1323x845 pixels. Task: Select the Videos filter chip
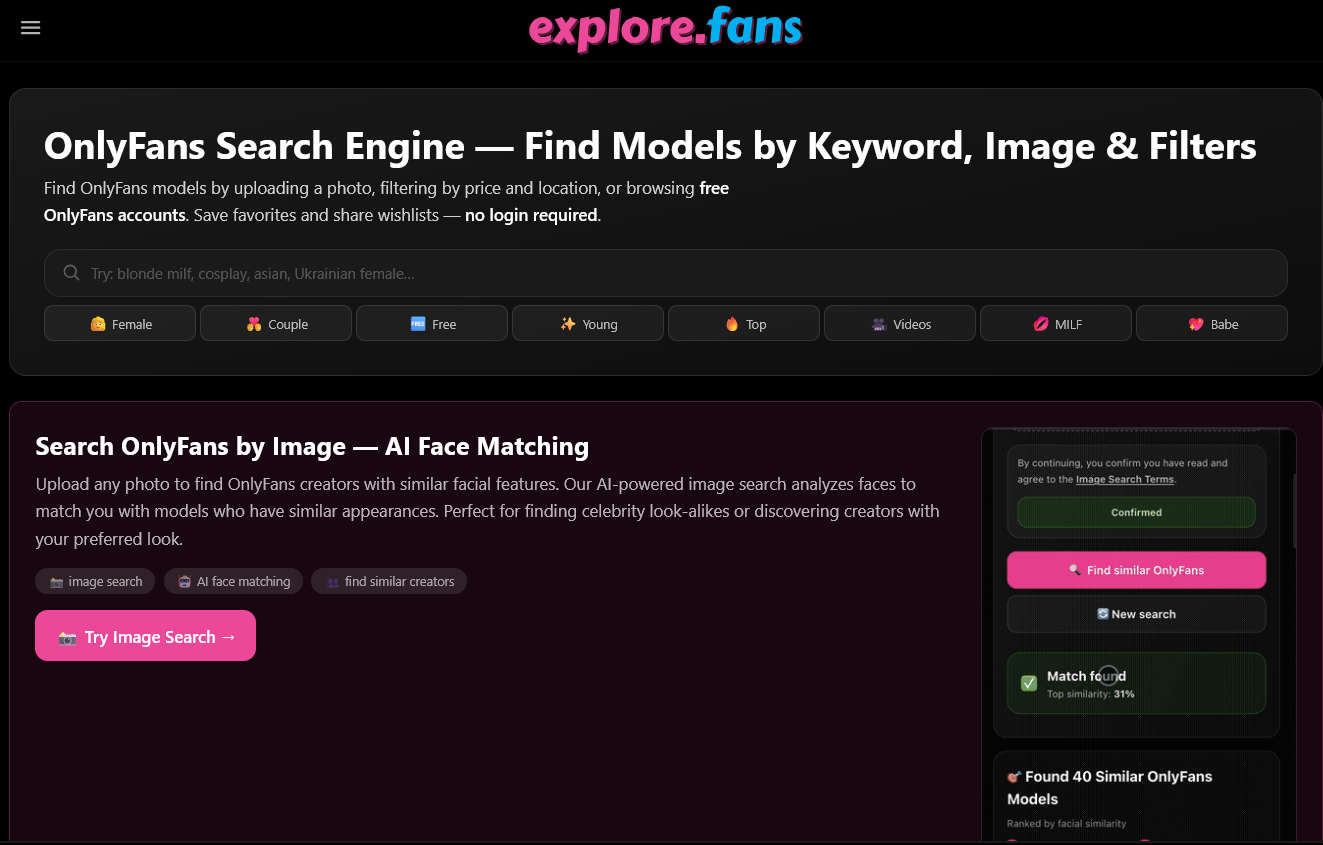click(x=900, y=324)
